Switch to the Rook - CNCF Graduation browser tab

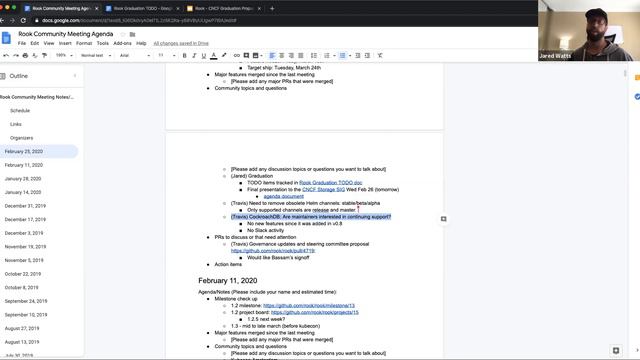(224, 8)
